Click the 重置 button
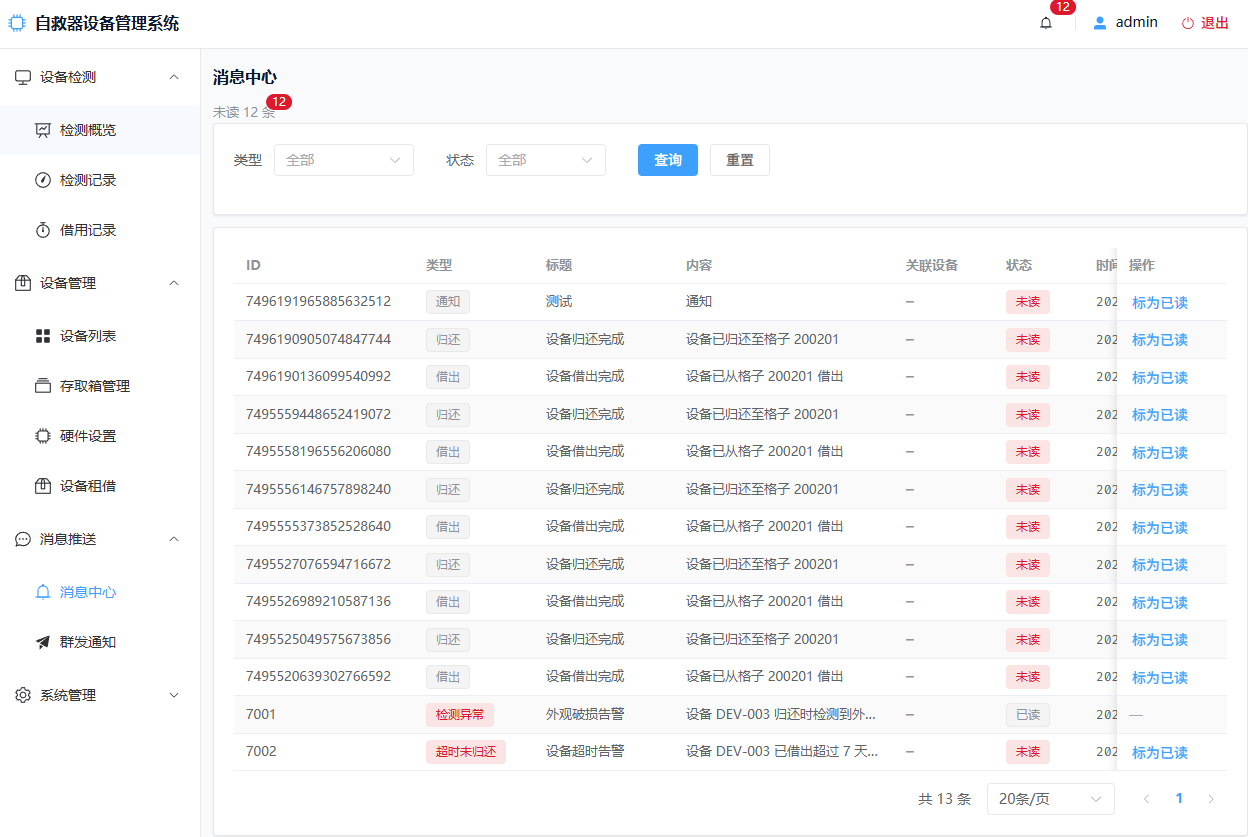1248x837 pixels. (740, 160)
